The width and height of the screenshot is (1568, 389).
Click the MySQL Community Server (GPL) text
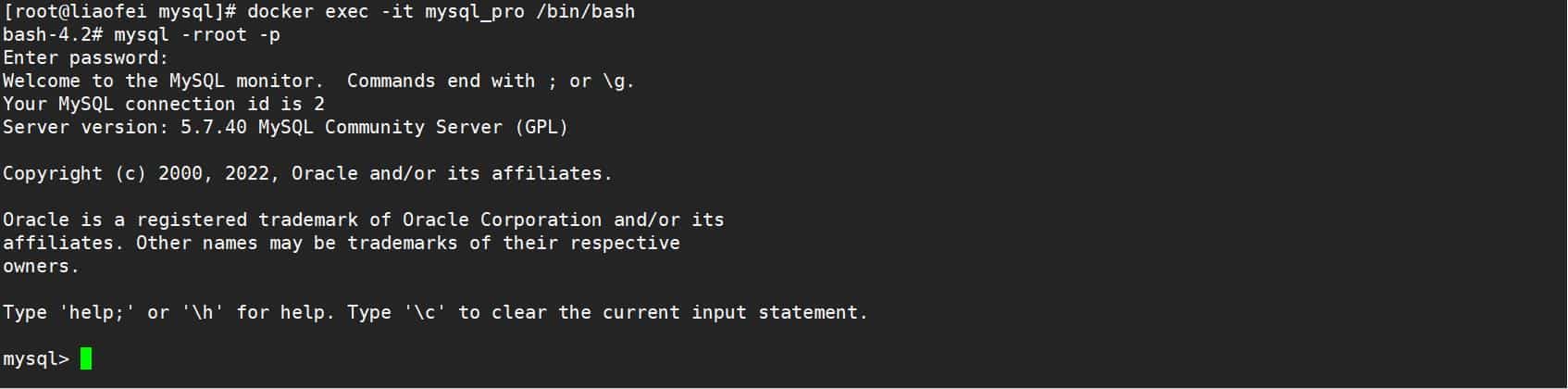coord(413,127)
